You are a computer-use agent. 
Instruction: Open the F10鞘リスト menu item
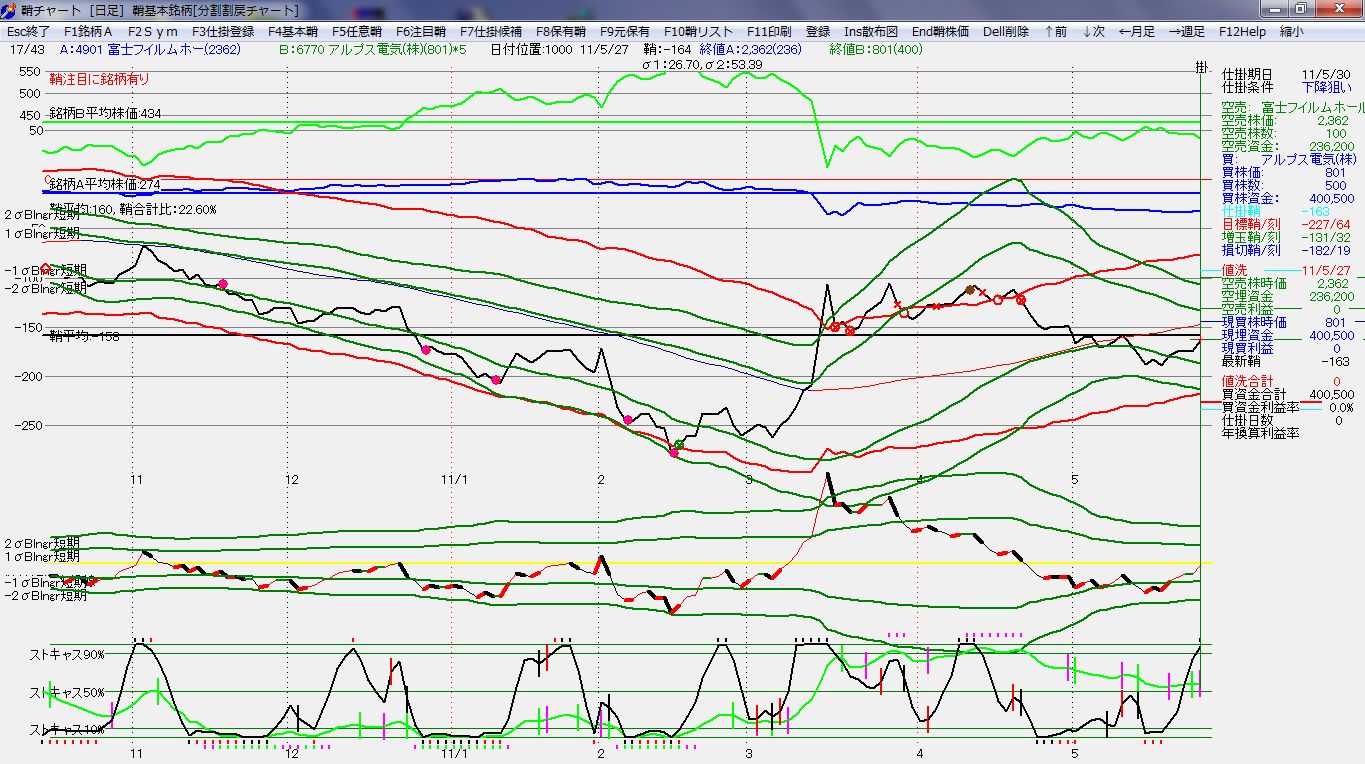click(697, 31)
